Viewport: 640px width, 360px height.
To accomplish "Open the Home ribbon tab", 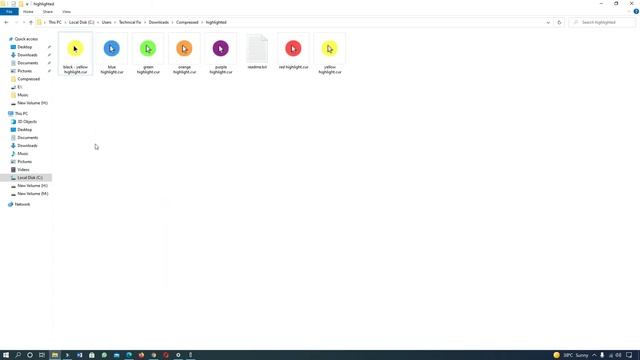I will click(x=28, y=12).
